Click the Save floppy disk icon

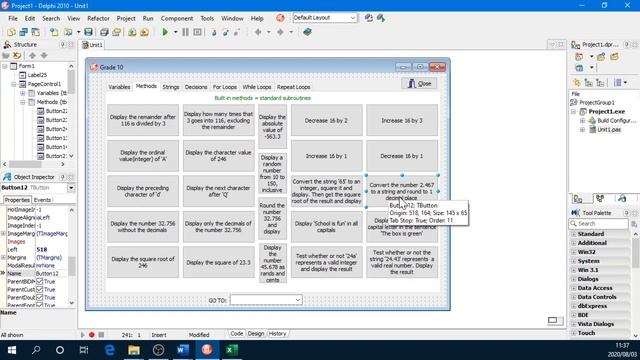coord(88,32)
